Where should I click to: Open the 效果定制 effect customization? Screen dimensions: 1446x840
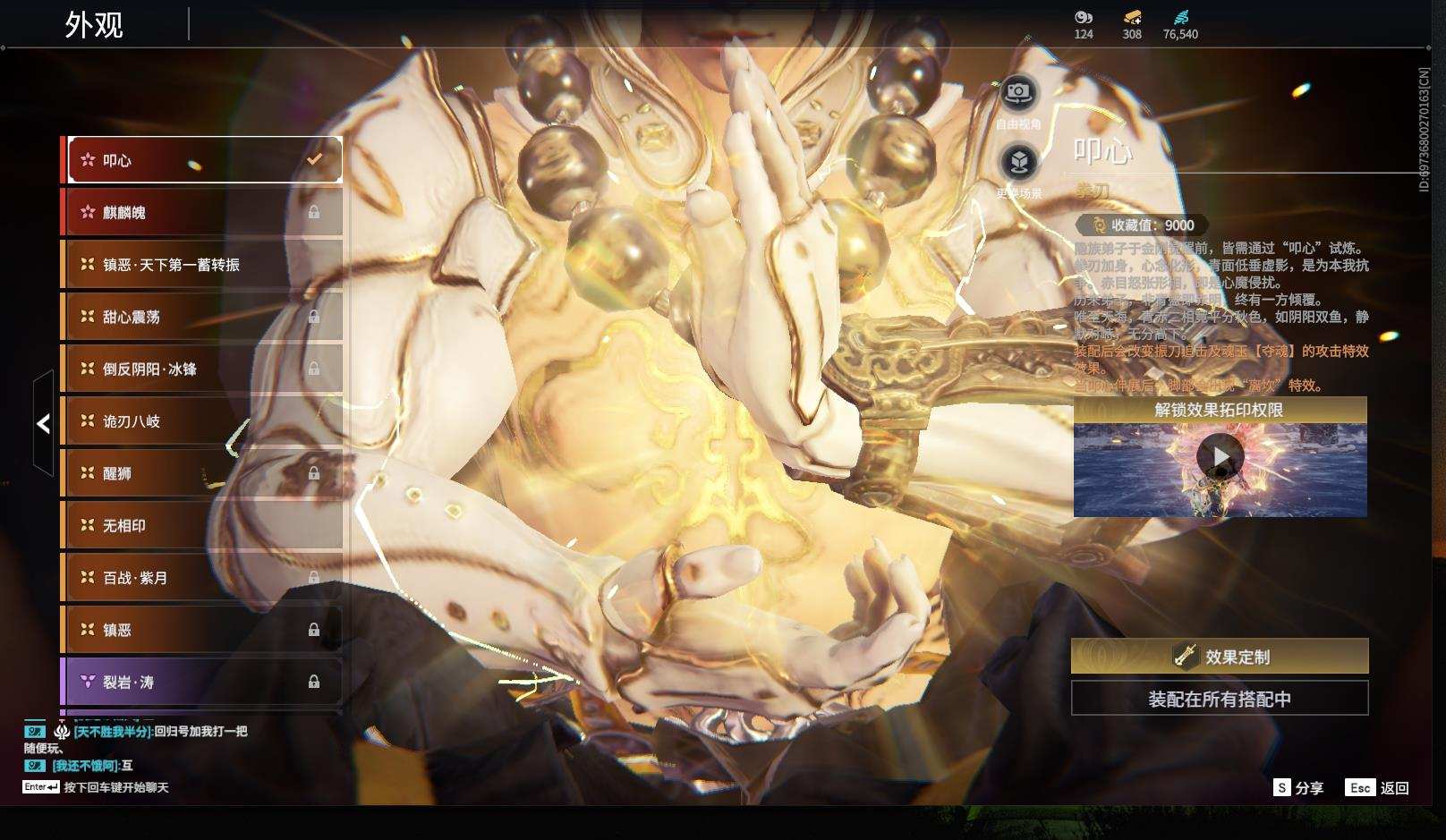1220,657
